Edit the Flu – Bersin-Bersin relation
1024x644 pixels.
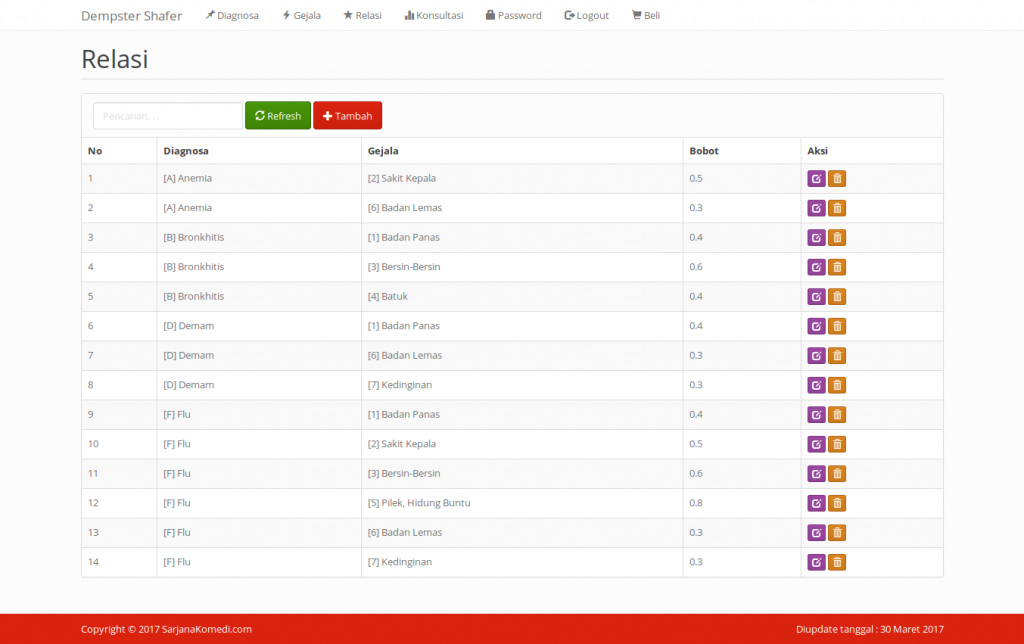(816, 473)
